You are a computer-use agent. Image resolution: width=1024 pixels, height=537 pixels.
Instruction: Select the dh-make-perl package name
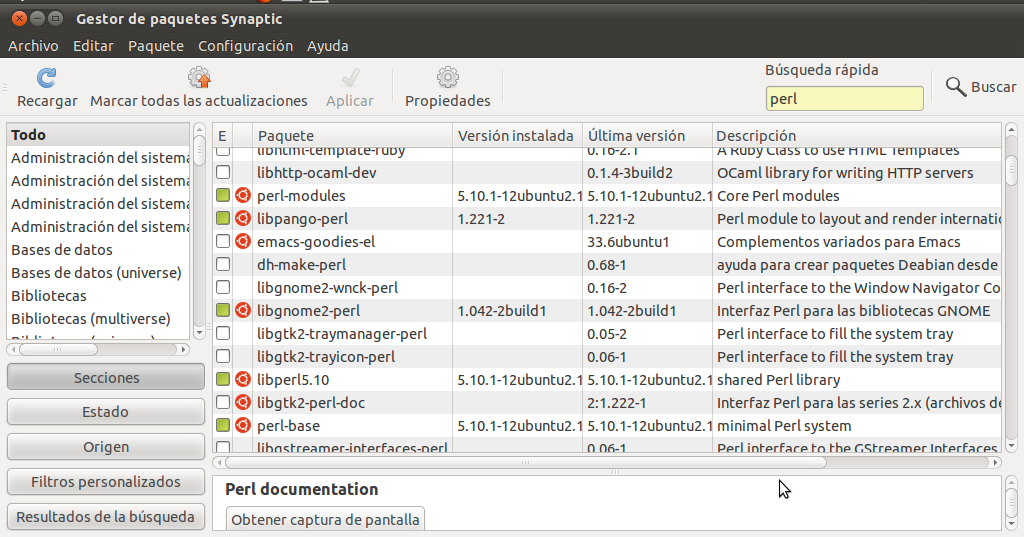click(301, 265)
